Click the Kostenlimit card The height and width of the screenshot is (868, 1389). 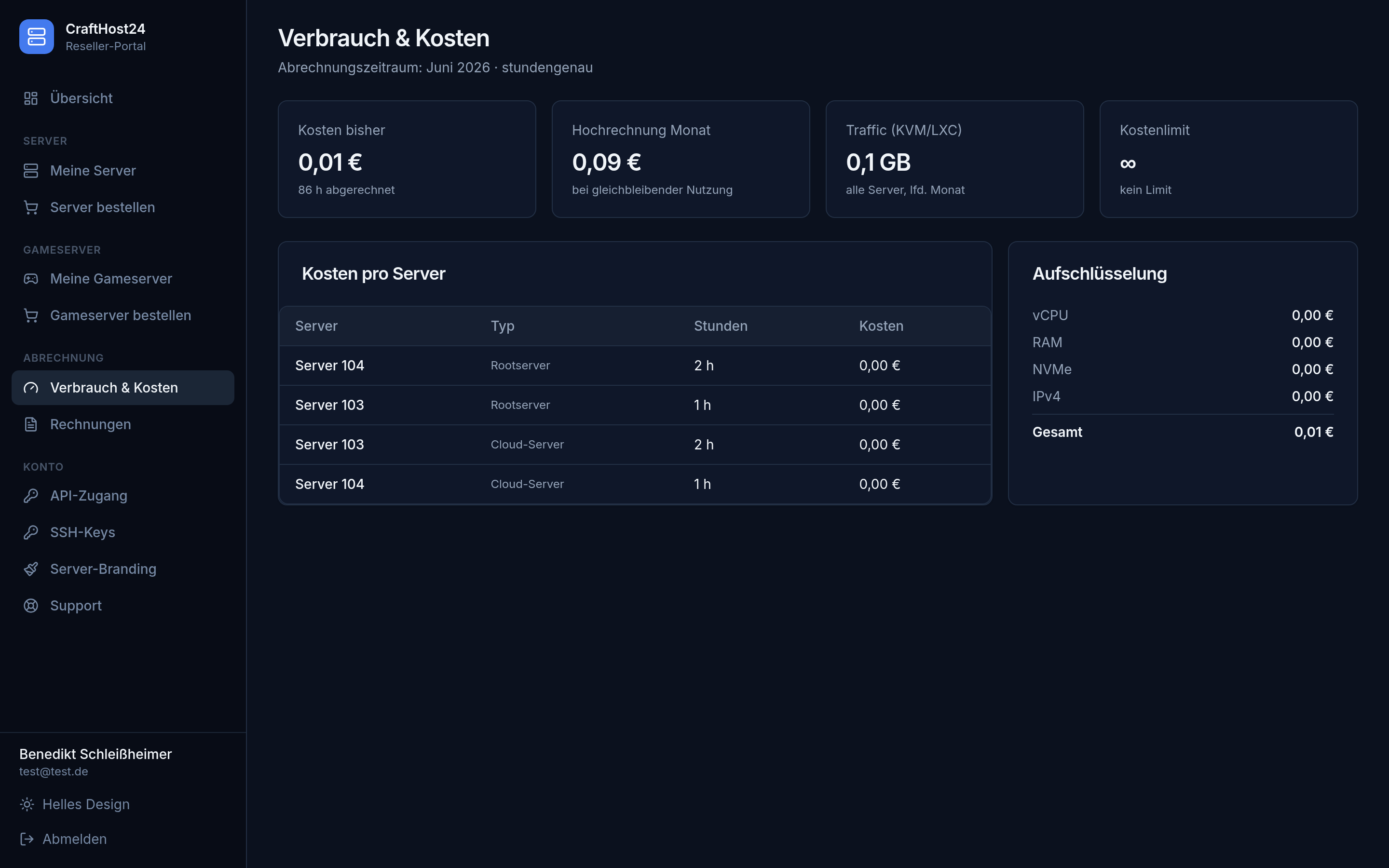[x=1228, y=159]
